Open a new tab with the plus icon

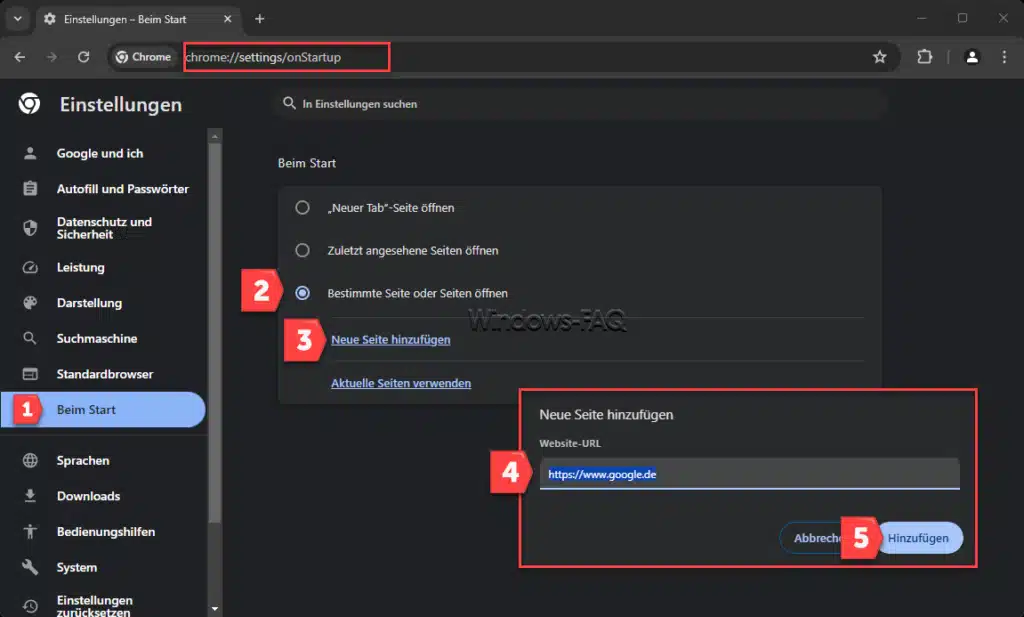tap(259, 19)
